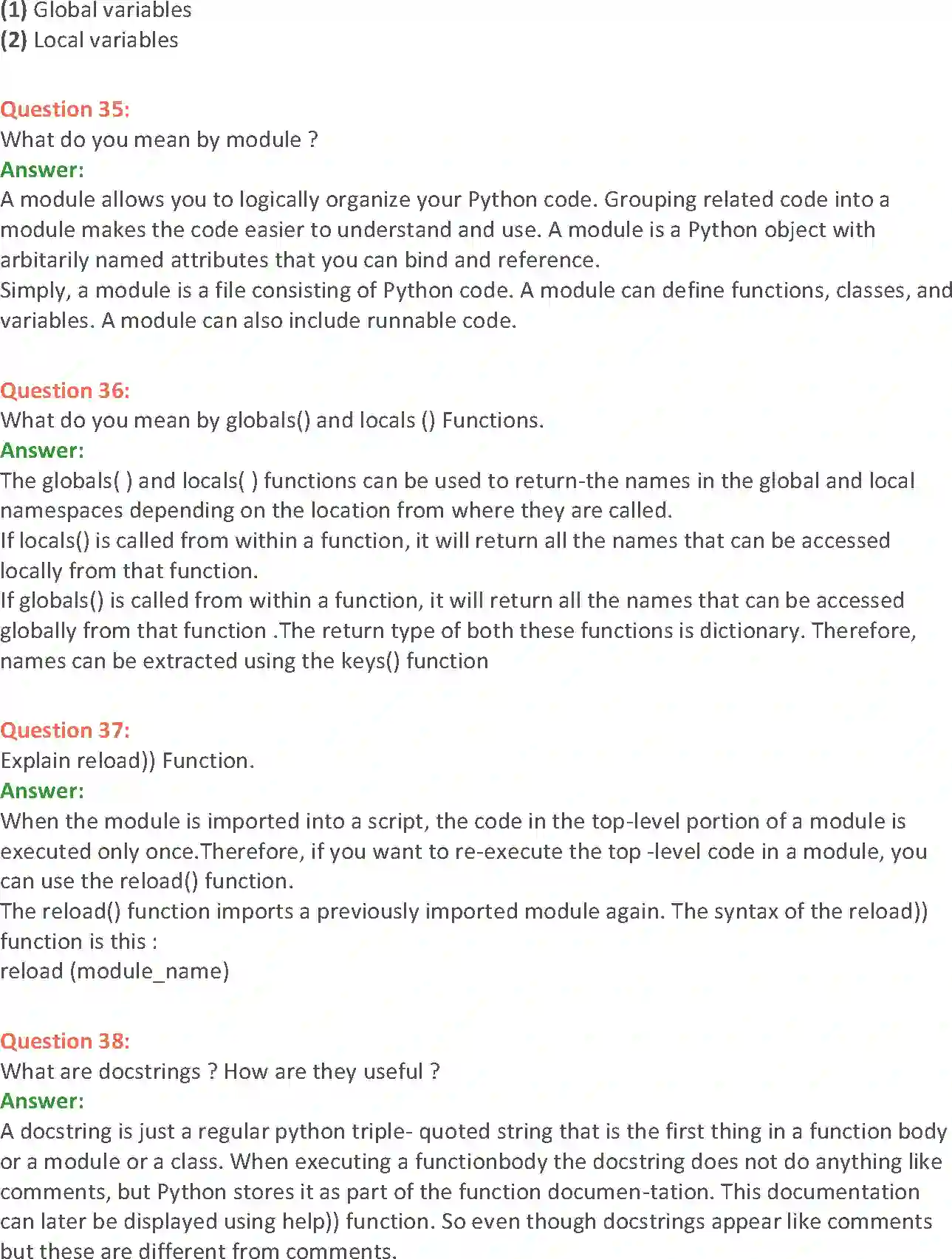Click the "but these are different from comments." line

click(198, 1250)
